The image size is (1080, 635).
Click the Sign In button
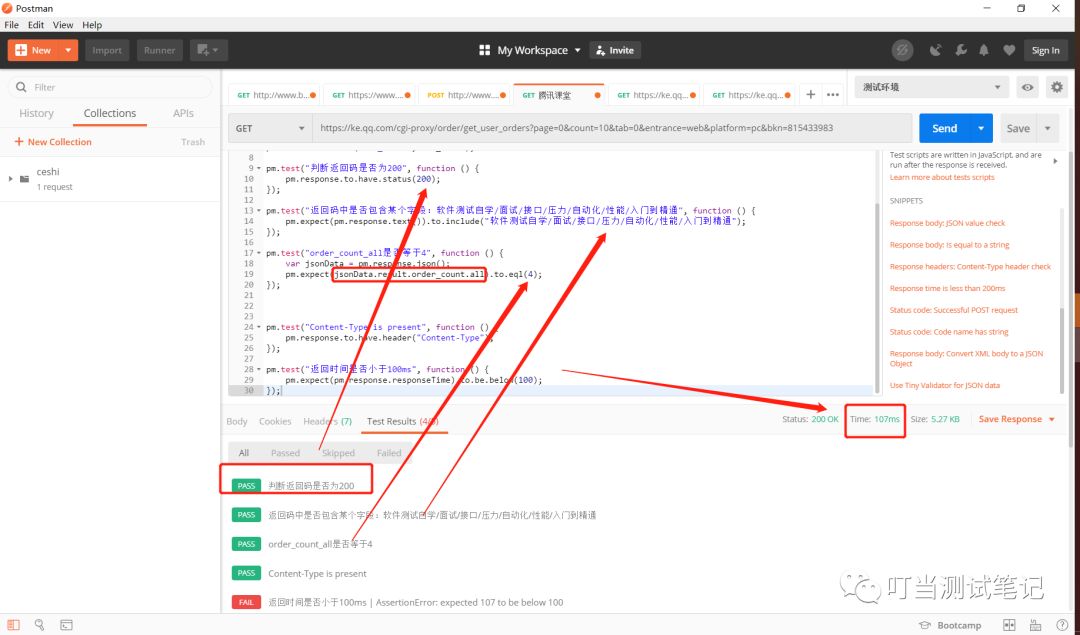tap(1046, 50)
